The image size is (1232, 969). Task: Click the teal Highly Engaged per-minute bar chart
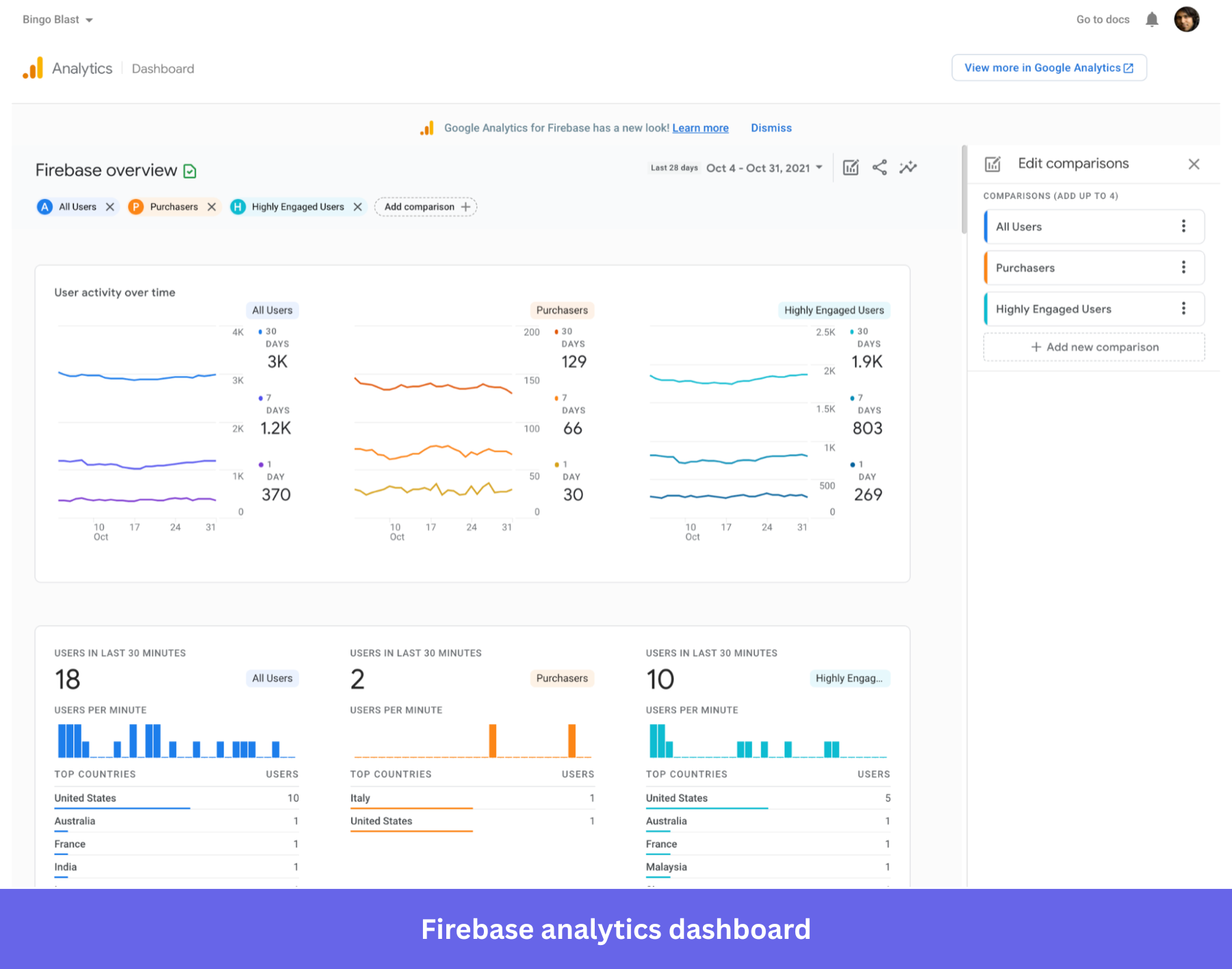[x=768, y=740]
